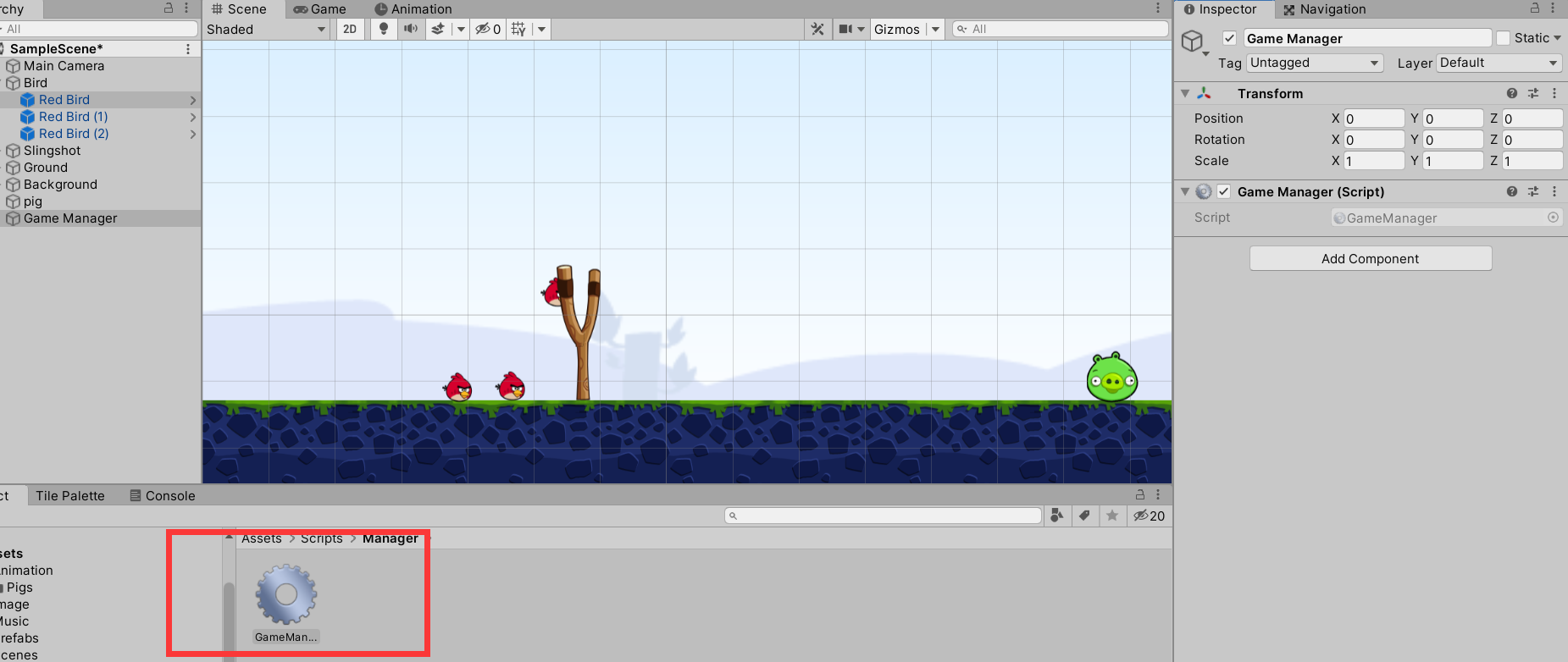The height and width of the screenshot is (662, 1568).
Task: Switch to the Navigation tab
Action: [x=1325, y=9]
